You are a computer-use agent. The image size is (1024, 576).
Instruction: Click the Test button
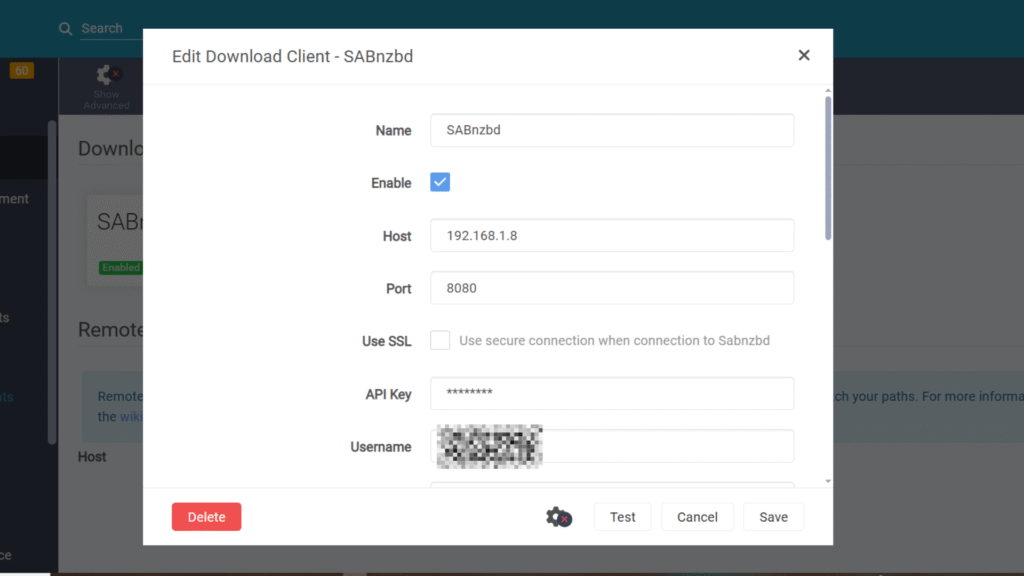(x=622, y=517)
